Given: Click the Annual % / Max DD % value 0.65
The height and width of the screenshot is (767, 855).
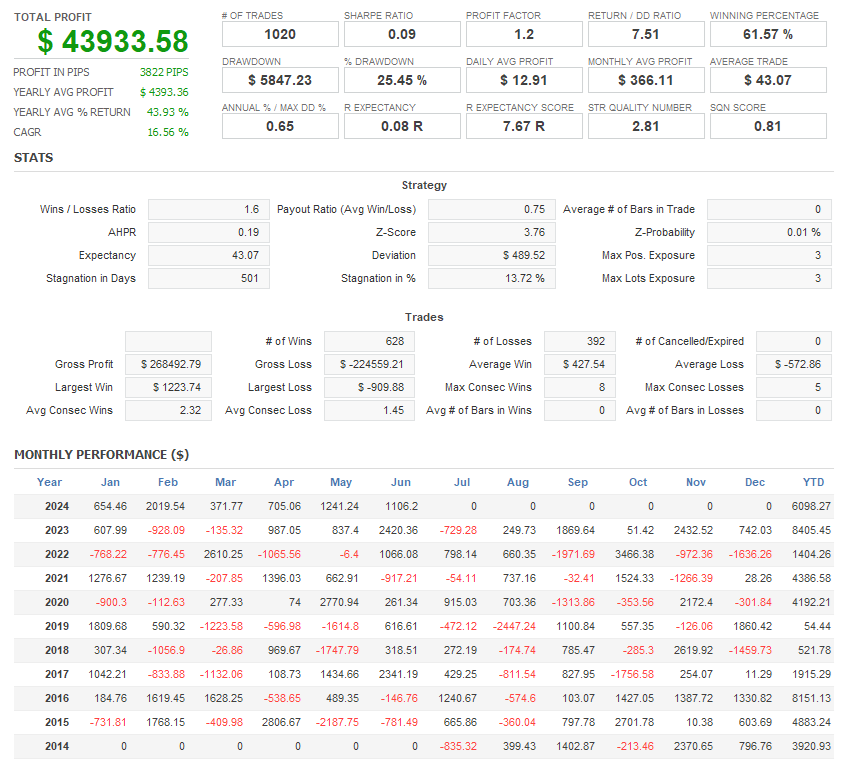Looking at the screenshot, I should [280, 126].
